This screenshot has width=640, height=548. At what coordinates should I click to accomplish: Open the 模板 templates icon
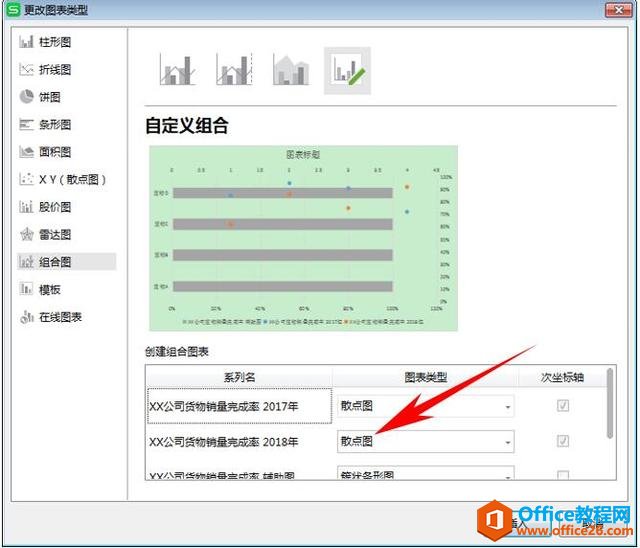26,289
